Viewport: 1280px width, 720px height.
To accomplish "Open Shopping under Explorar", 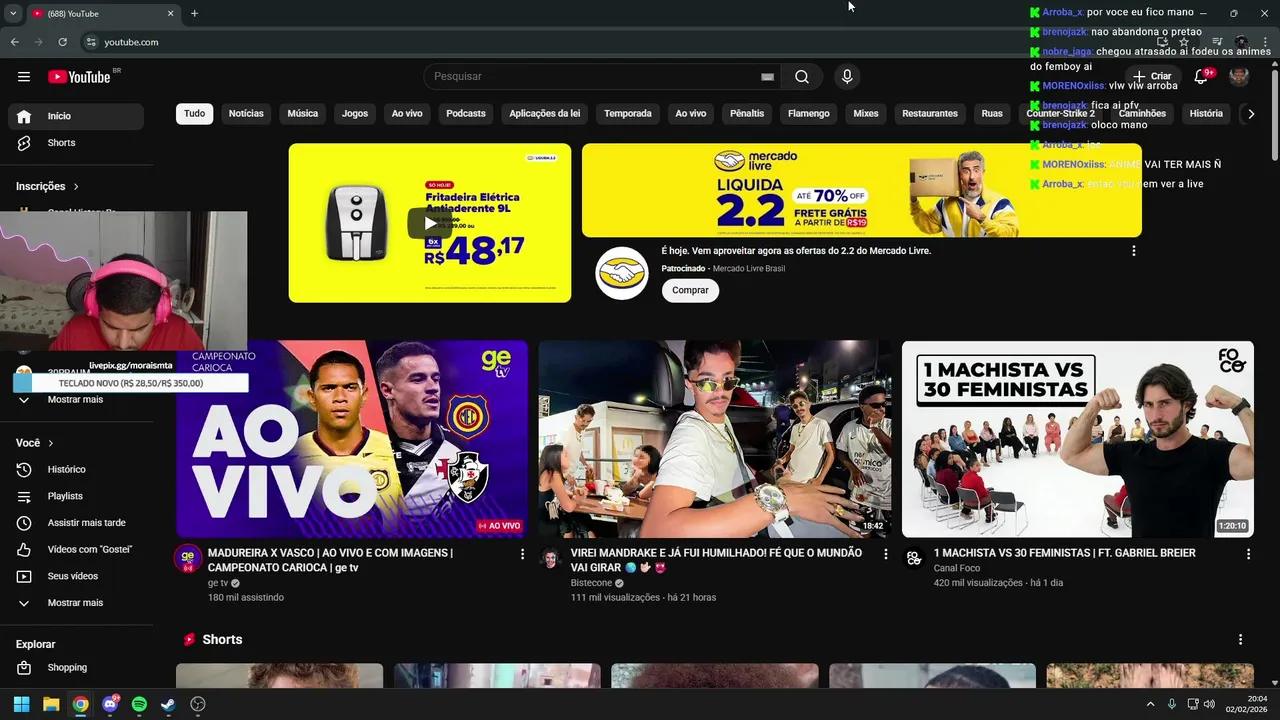I will coord(76,667).
